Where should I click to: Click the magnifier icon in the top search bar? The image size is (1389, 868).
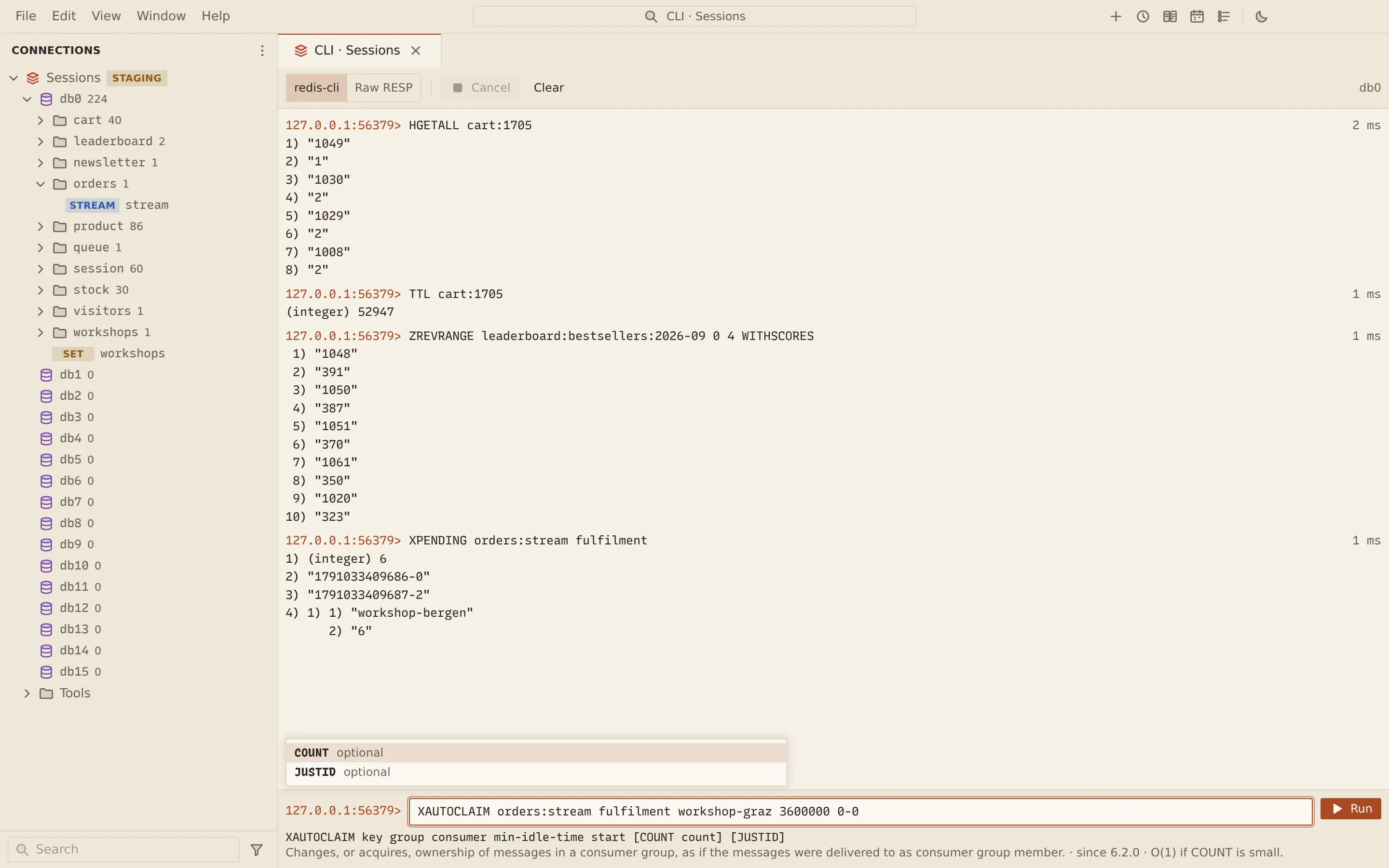650,17
